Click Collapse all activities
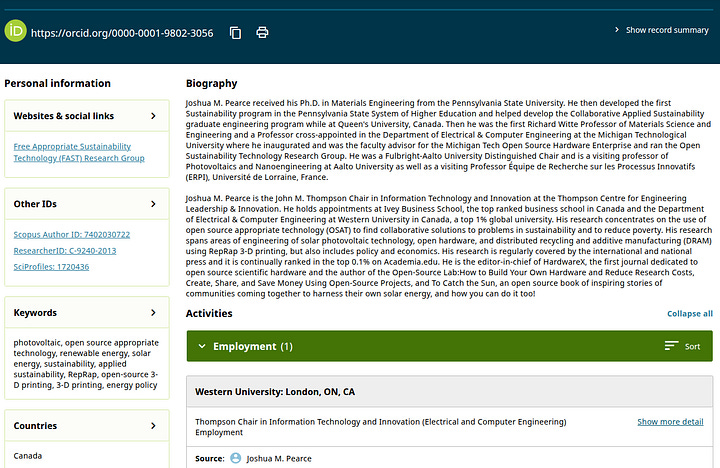Screen dimensions: 720x468 pos(690,314)
